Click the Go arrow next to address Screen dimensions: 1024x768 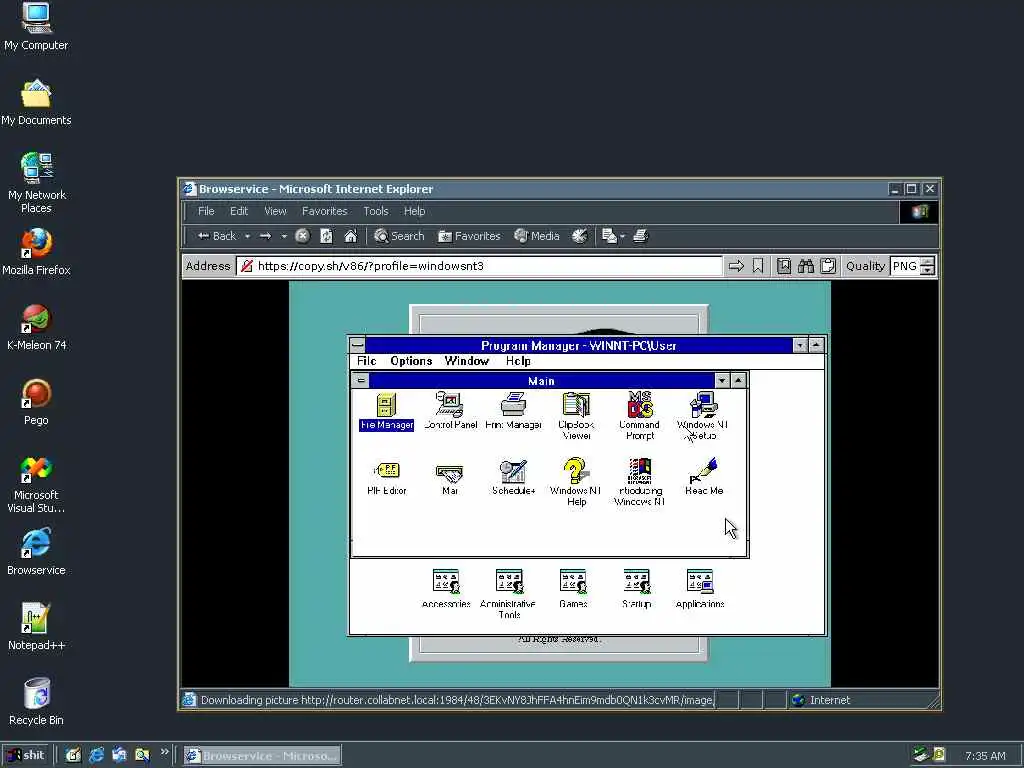[x=736, y=266]
